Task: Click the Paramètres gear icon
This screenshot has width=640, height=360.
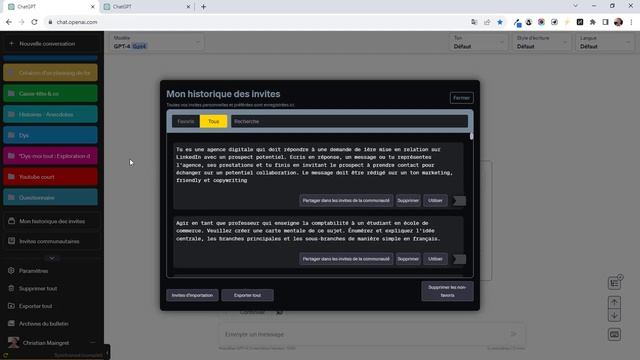Action: pyautogui.click(x=11, y=271)
